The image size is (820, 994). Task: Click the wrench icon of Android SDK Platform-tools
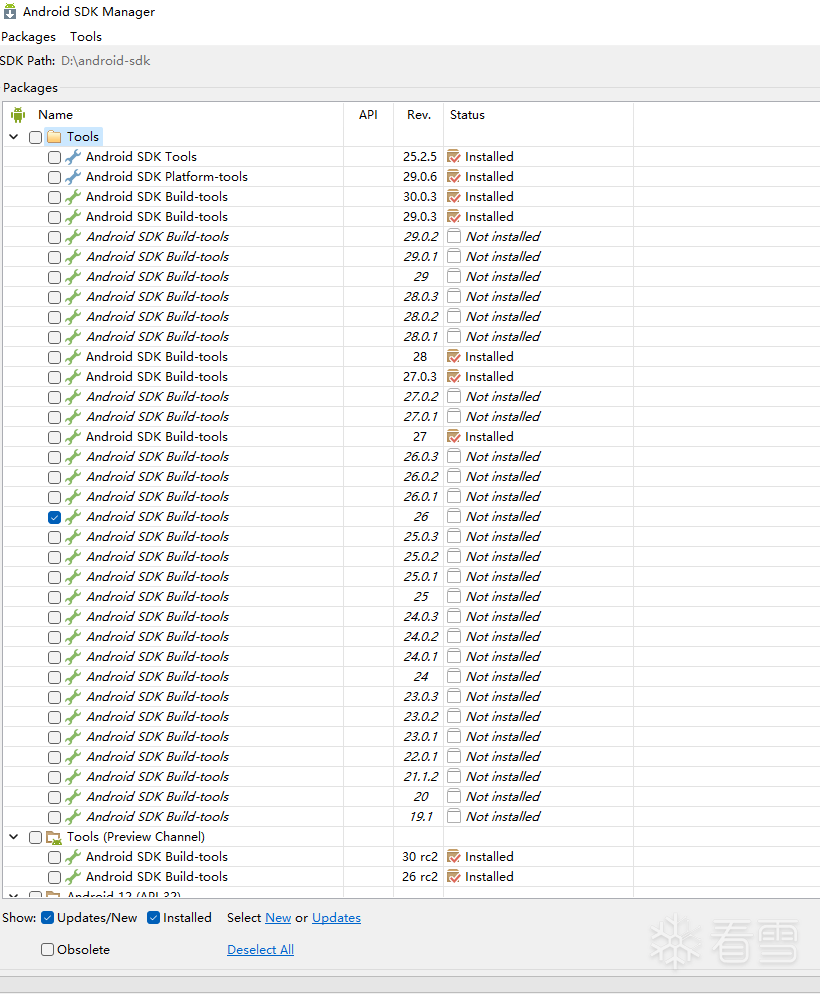click(73, 177)
